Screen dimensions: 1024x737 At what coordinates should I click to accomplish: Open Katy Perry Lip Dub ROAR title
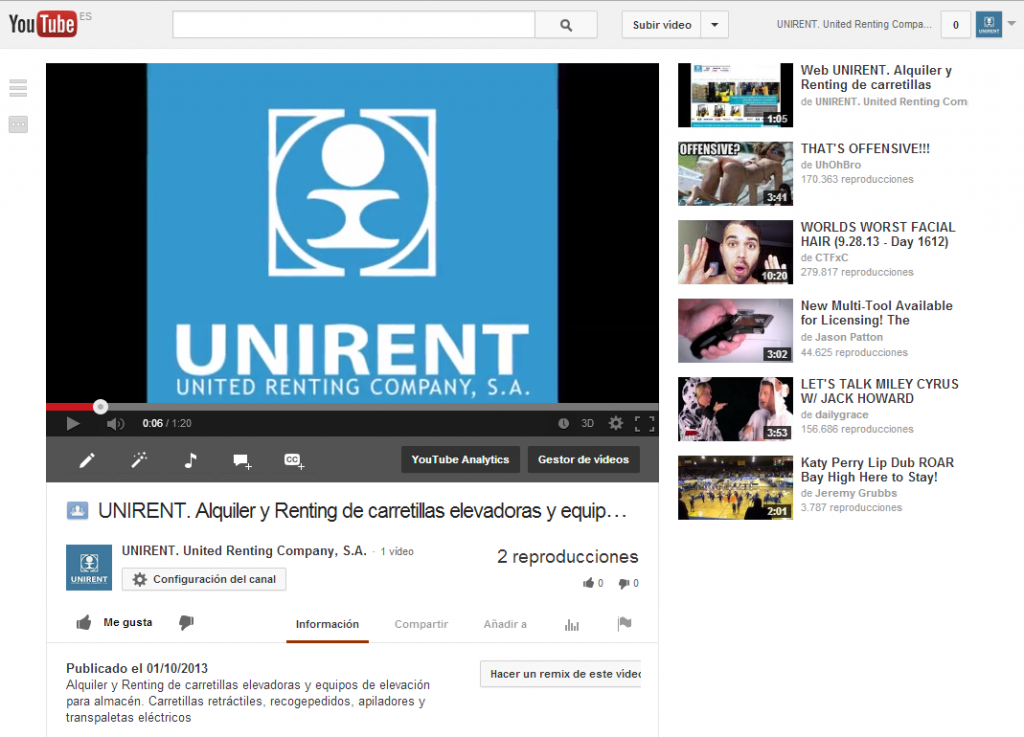pyautogui.click(x=877, y=469)
